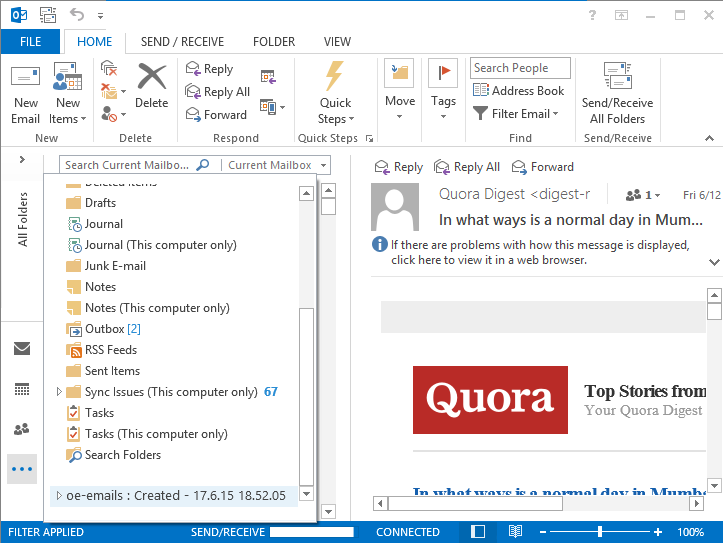The height and width of the screenshot is (543, 723).
Task: Open the Quick Steps dialog launcher
Action: (369, 138)
